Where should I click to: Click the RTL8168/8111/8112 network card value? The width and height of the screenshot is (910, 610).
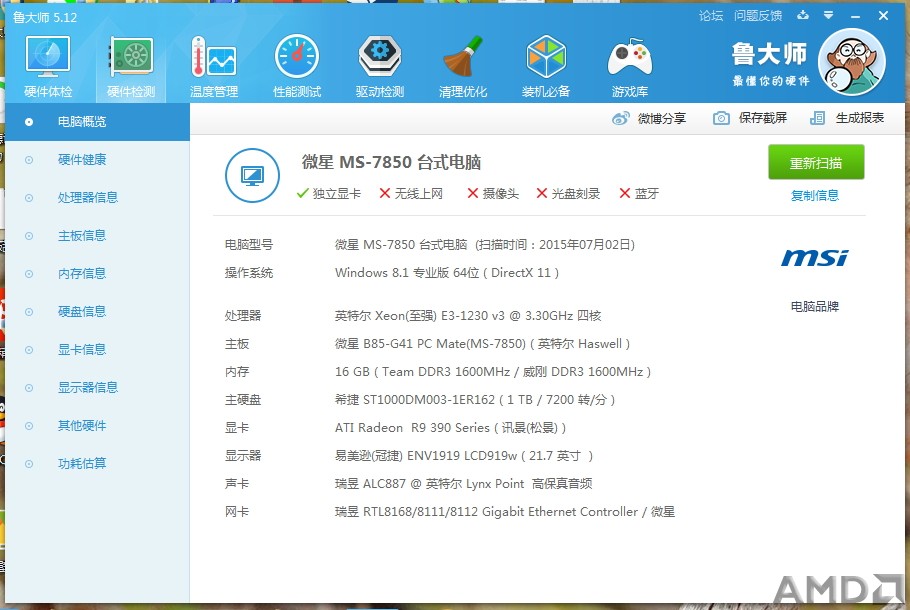[x=505, y=512]
